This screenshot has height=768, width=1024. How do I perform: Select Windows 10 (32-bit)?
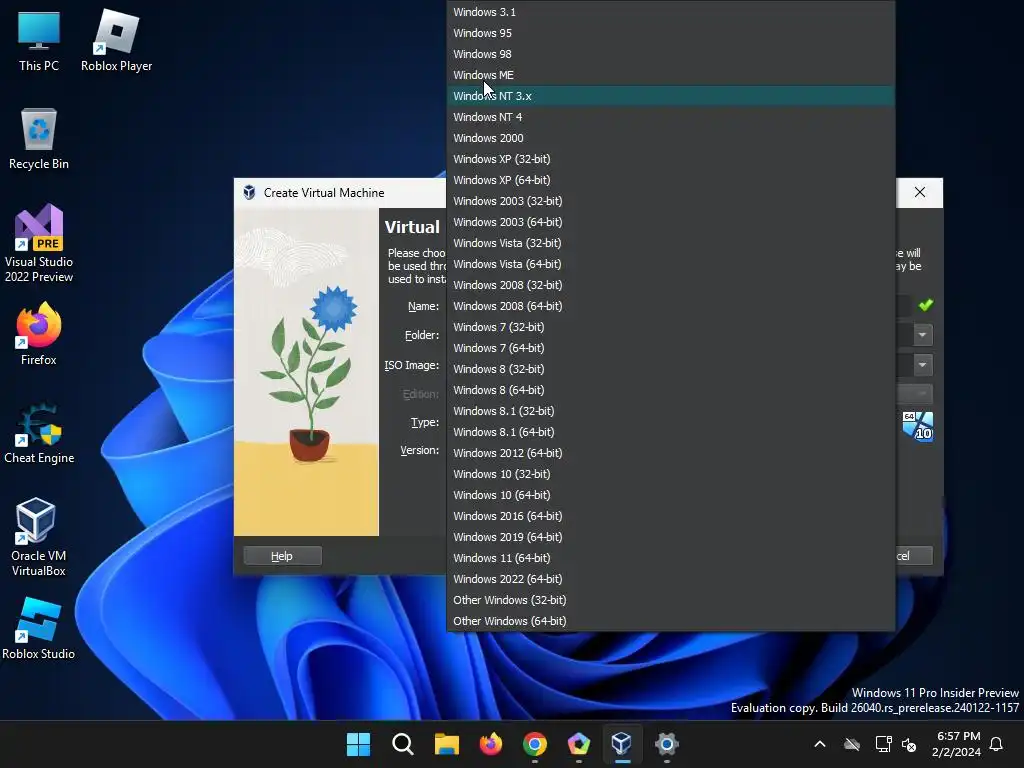tap(671, 474)
